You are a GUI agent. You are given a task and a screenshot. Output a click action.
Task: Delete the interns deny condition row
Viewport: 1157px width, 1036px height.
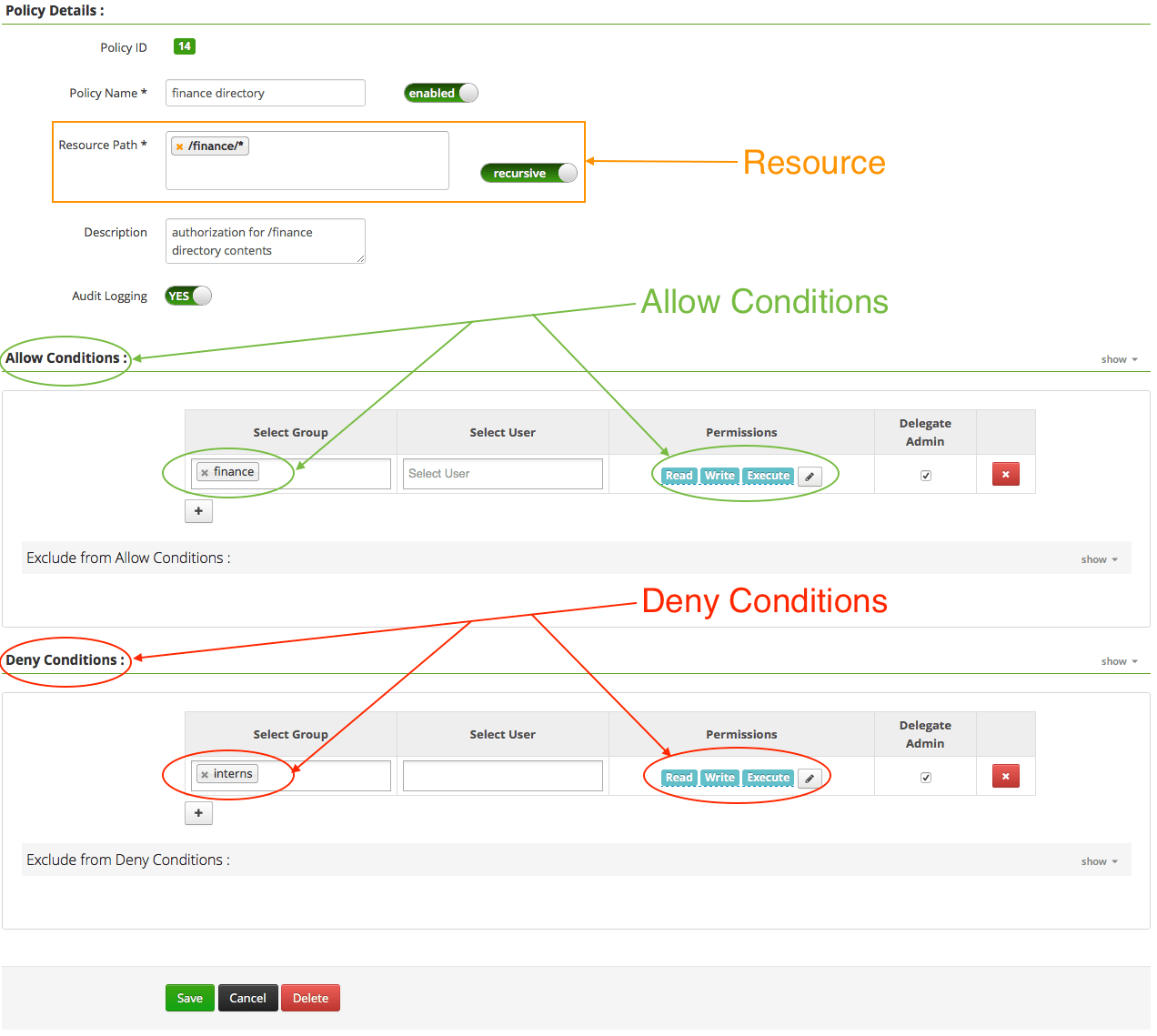[x=1005, y=776]
